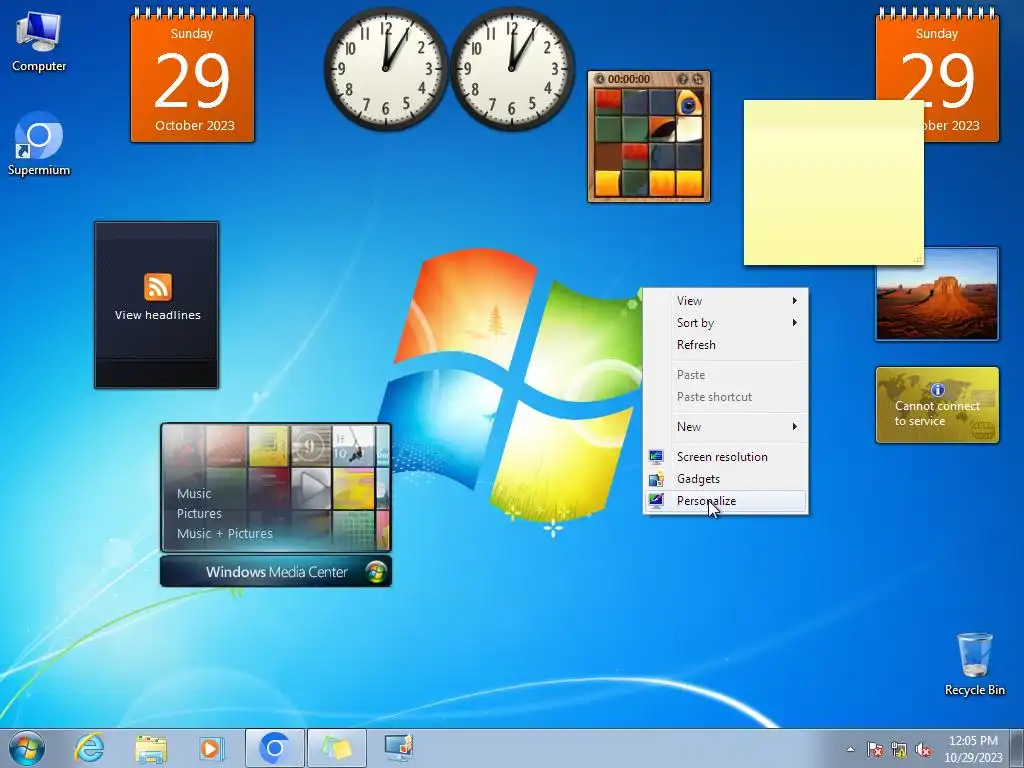Click the calendar gadget next to Computer
The image size is (1024, 768).
pyautogui.click(x=193, y=76)
